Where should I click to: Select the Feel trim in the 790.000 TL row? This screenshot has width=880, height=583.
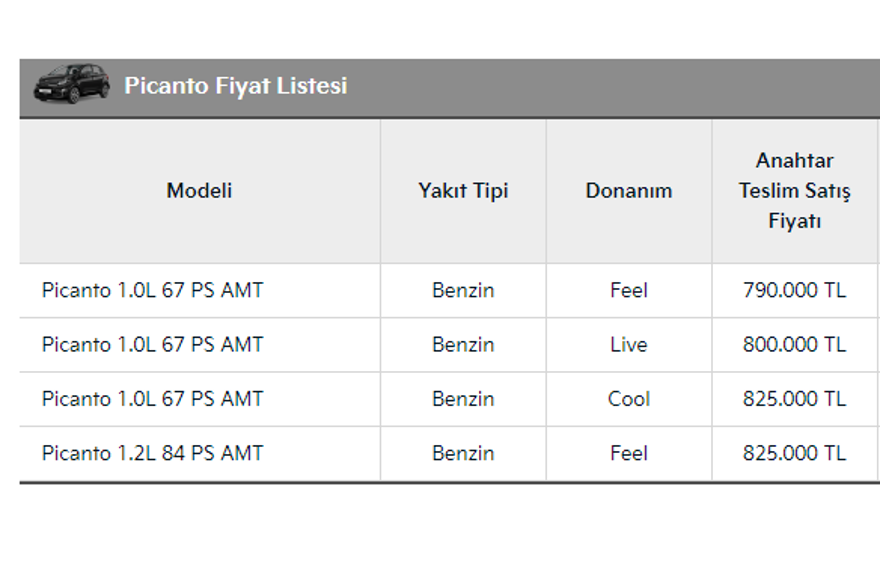629,291
